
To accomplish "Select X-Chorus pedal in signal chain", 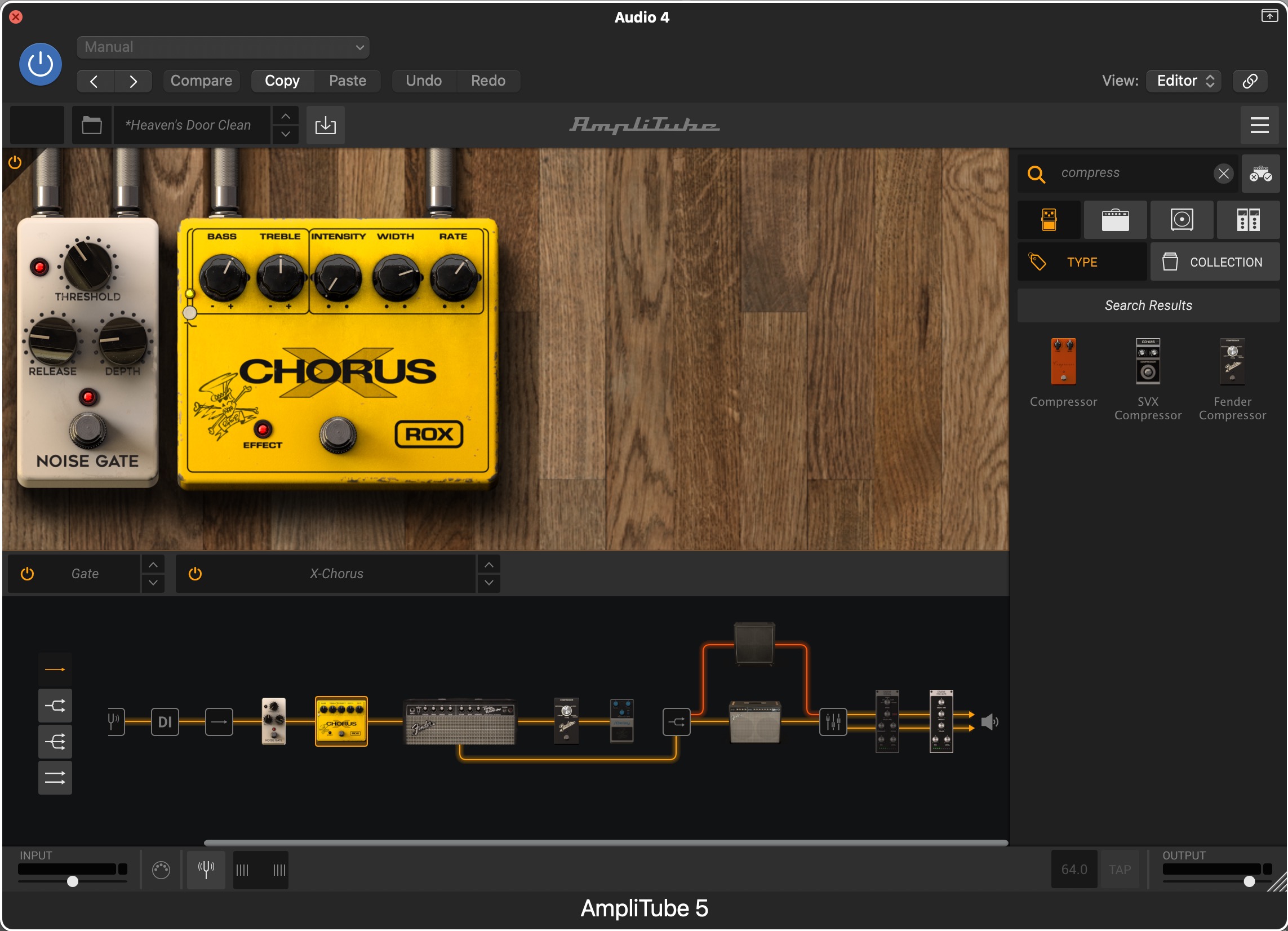I will (x=341, y=721).
